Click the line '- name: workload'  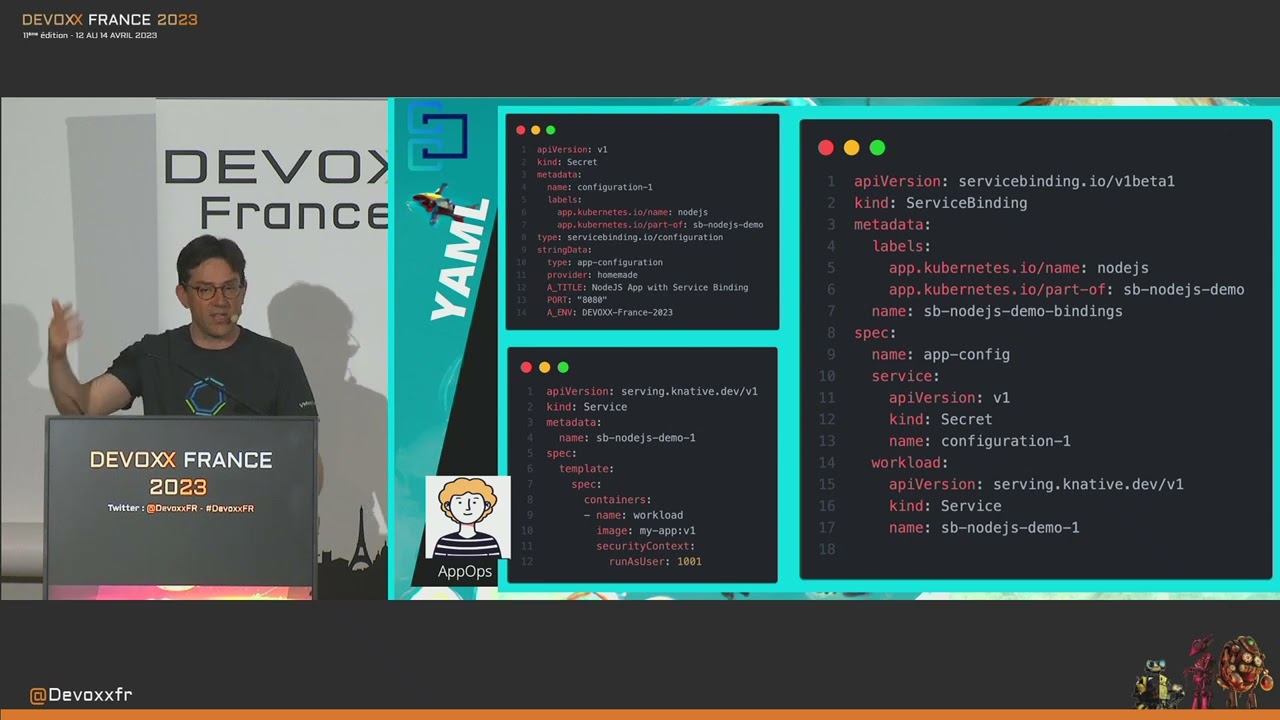coord(633,515)
